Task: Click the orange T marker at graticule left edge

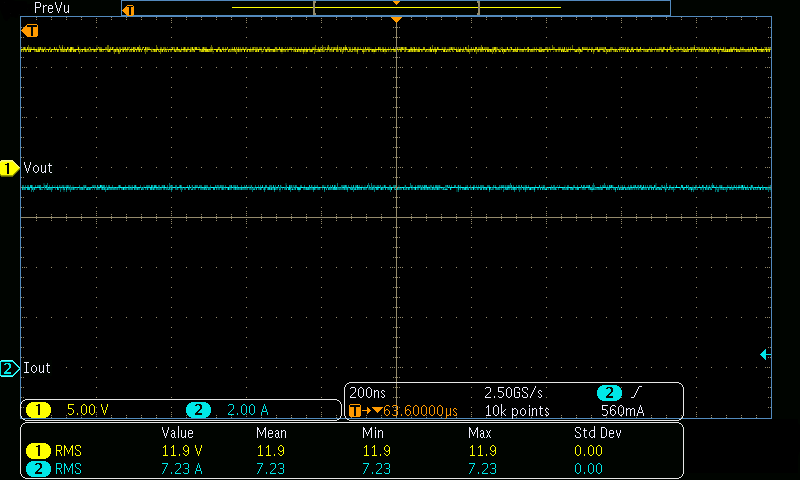Action: pyautogui.click(x=30, y=31)
